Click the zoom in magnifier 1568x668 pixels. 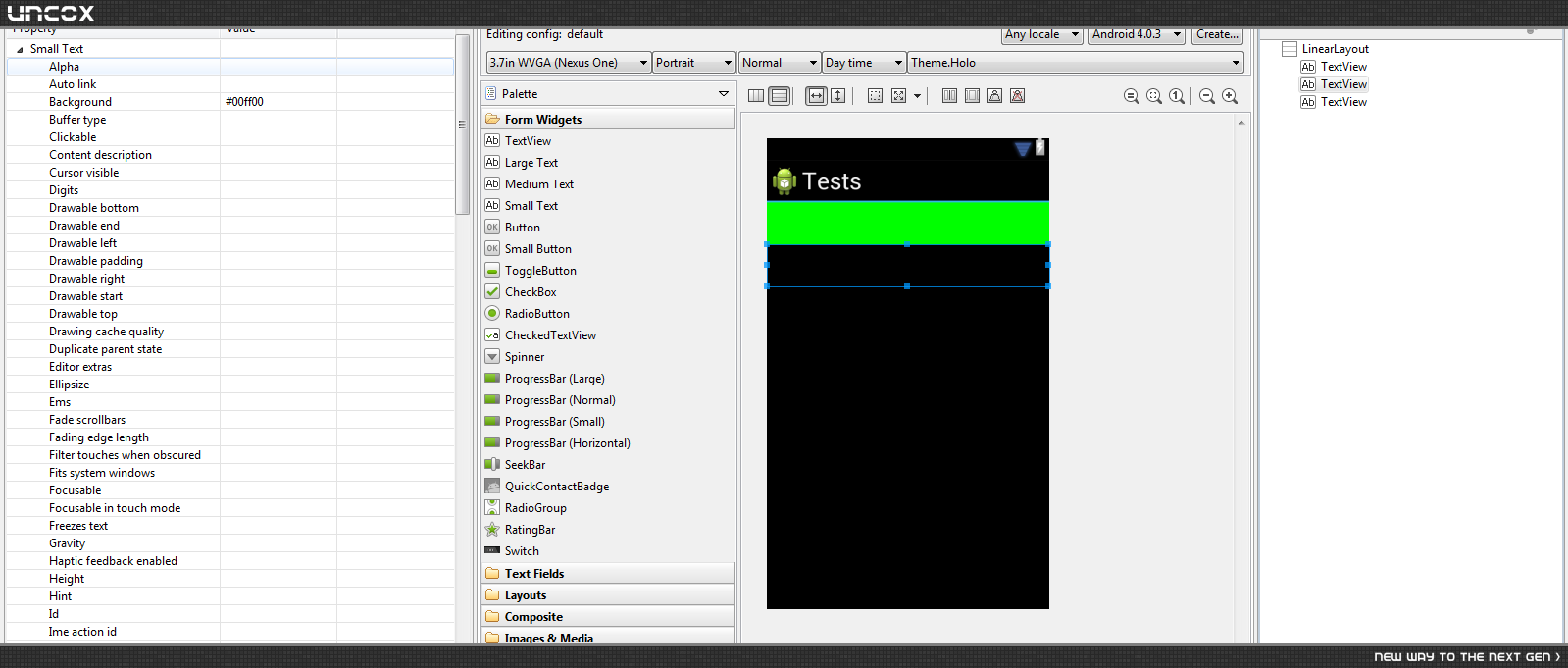1230,96
